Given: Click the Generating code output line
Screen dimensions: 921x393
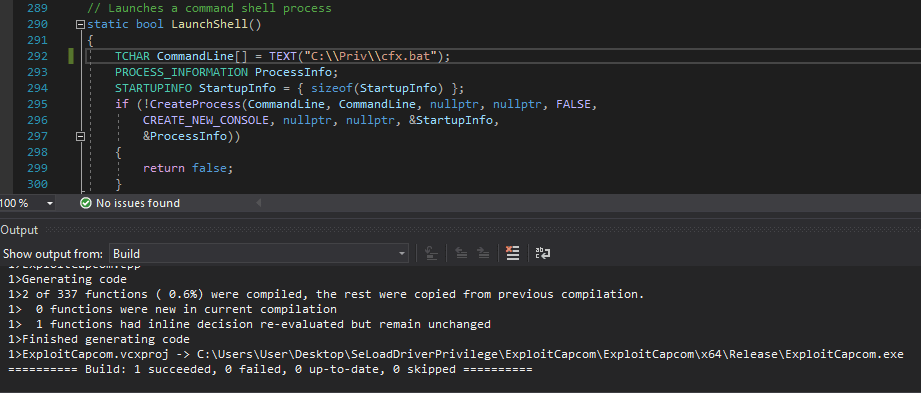Looking at the screenshot, I should pyautogui.click(x=68, y=279).
